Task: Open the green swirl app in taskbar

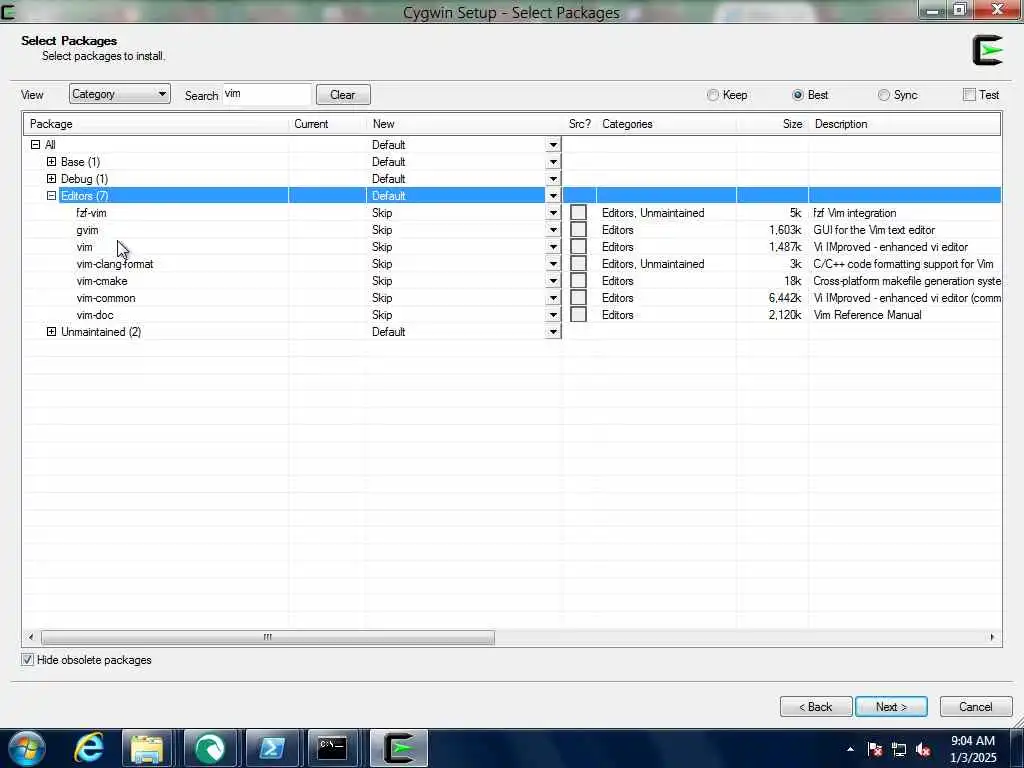Action: click(210, 748)
